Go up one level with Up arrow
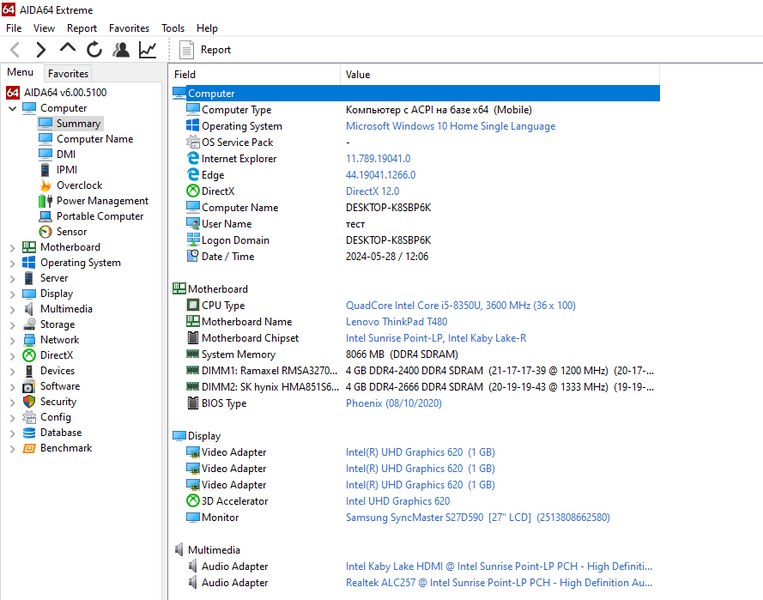This screenshot has width=763, height=600. 68,49
